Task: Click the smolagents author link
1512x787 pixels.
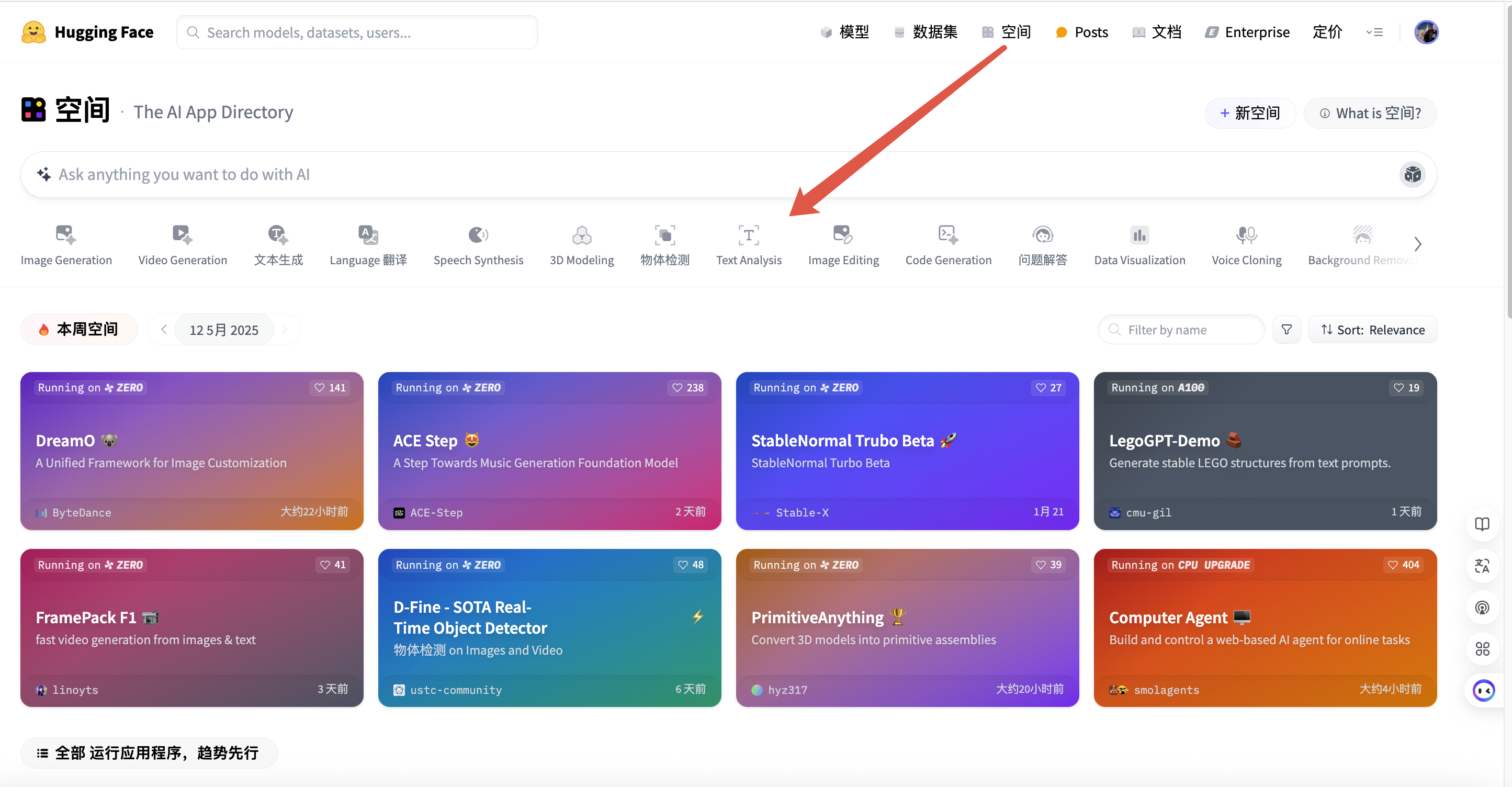Action: click(1155, 690)
